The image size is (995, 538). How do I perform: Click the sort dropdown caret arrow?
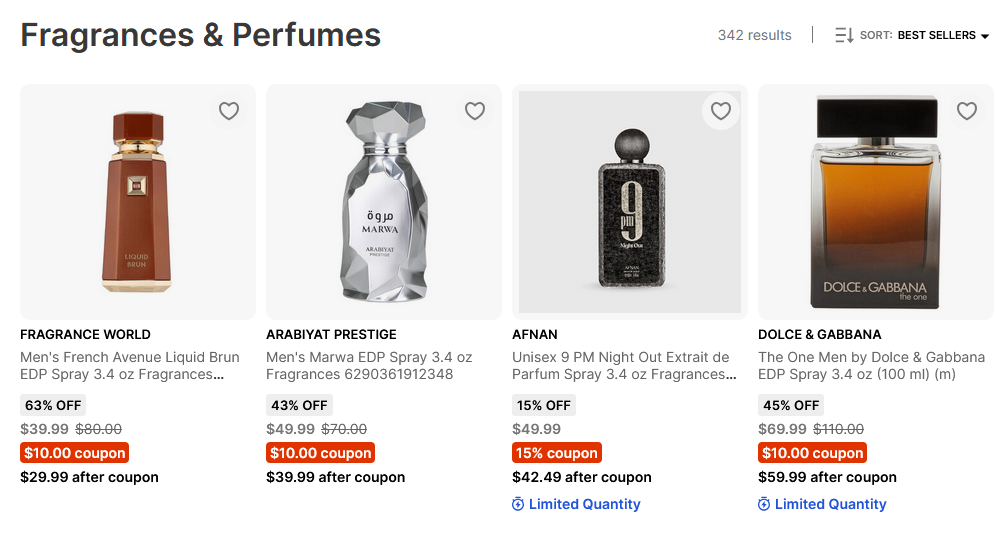point(985,36)
